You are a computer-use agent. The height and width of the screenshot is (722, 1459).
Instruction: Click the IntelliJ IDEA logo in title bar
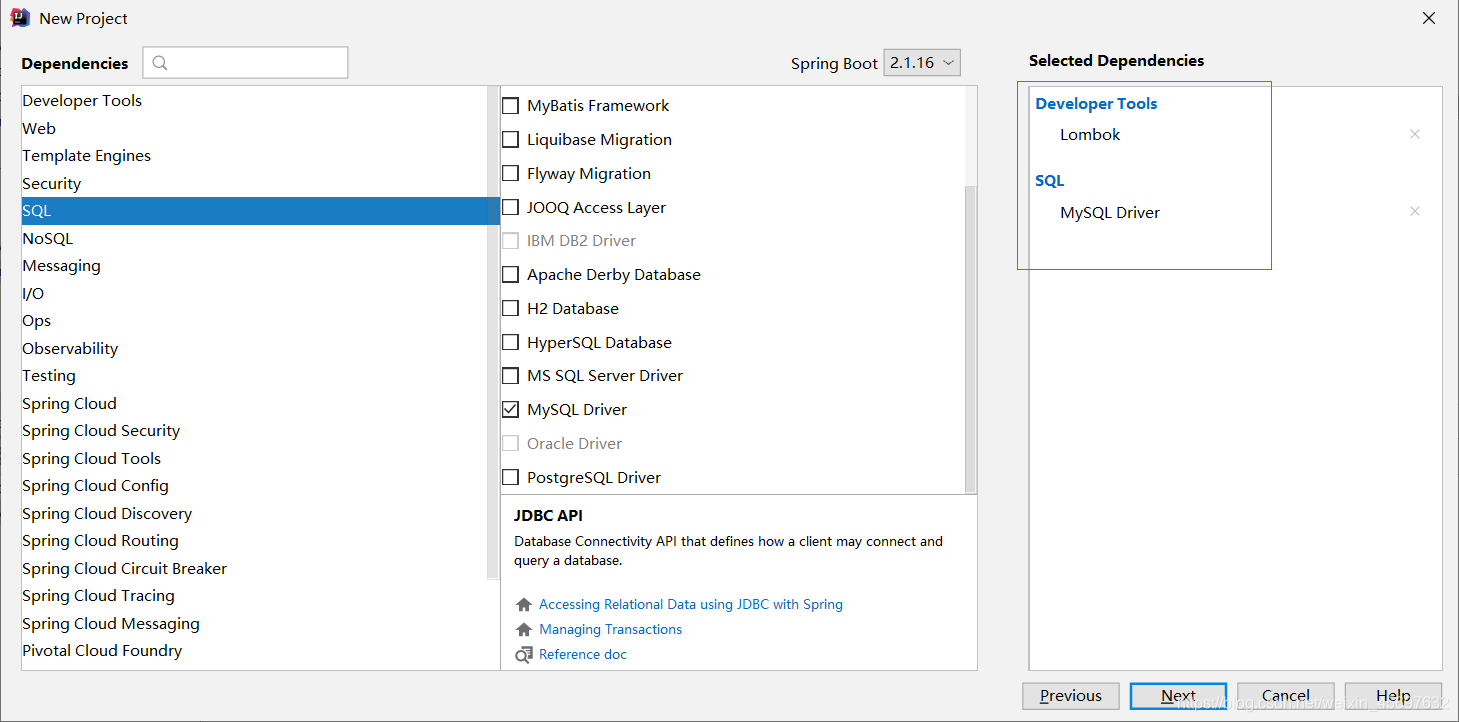20,18
